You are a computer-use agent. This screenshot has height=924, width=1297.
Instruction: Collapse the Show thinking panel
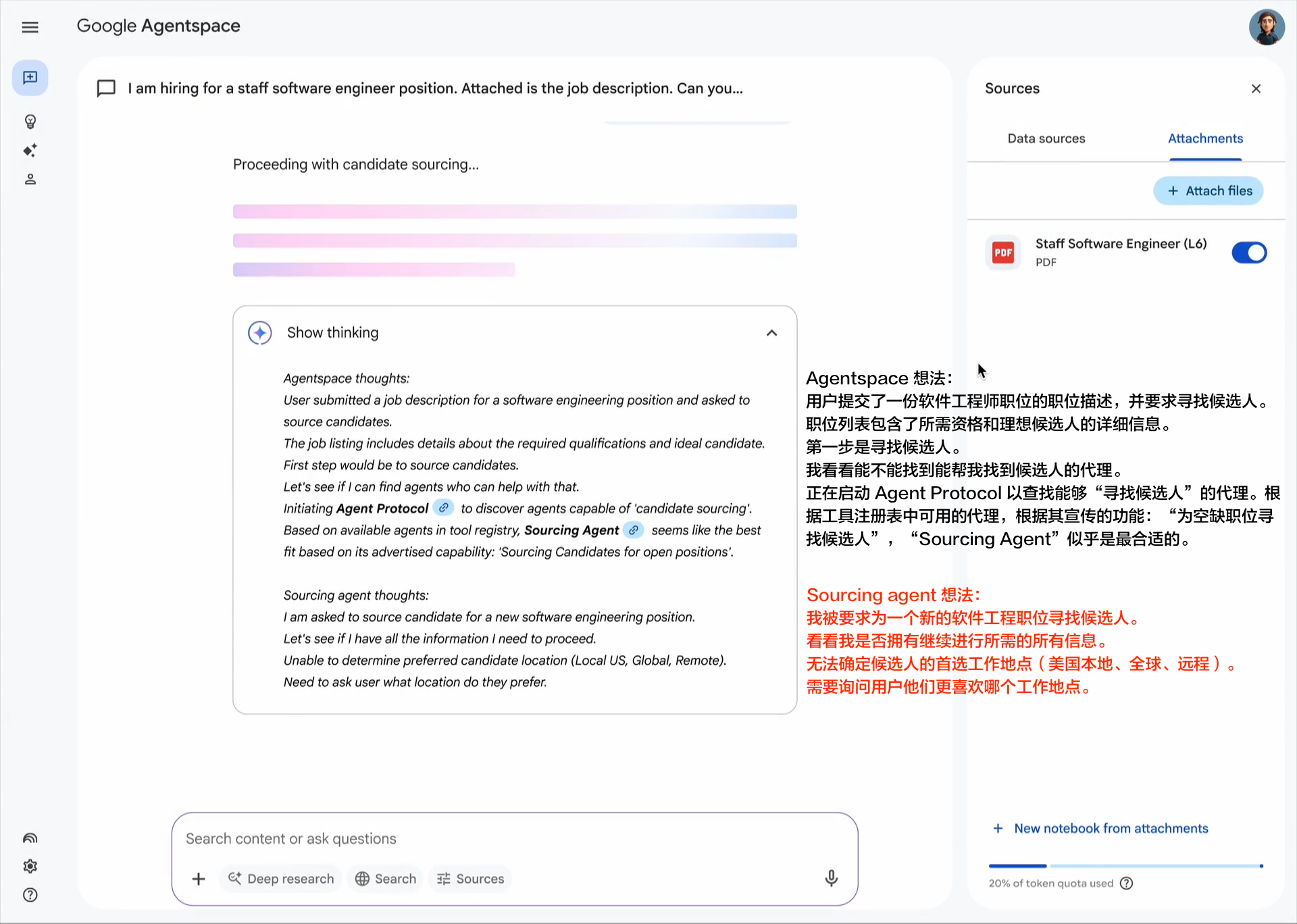click(771, 333)
